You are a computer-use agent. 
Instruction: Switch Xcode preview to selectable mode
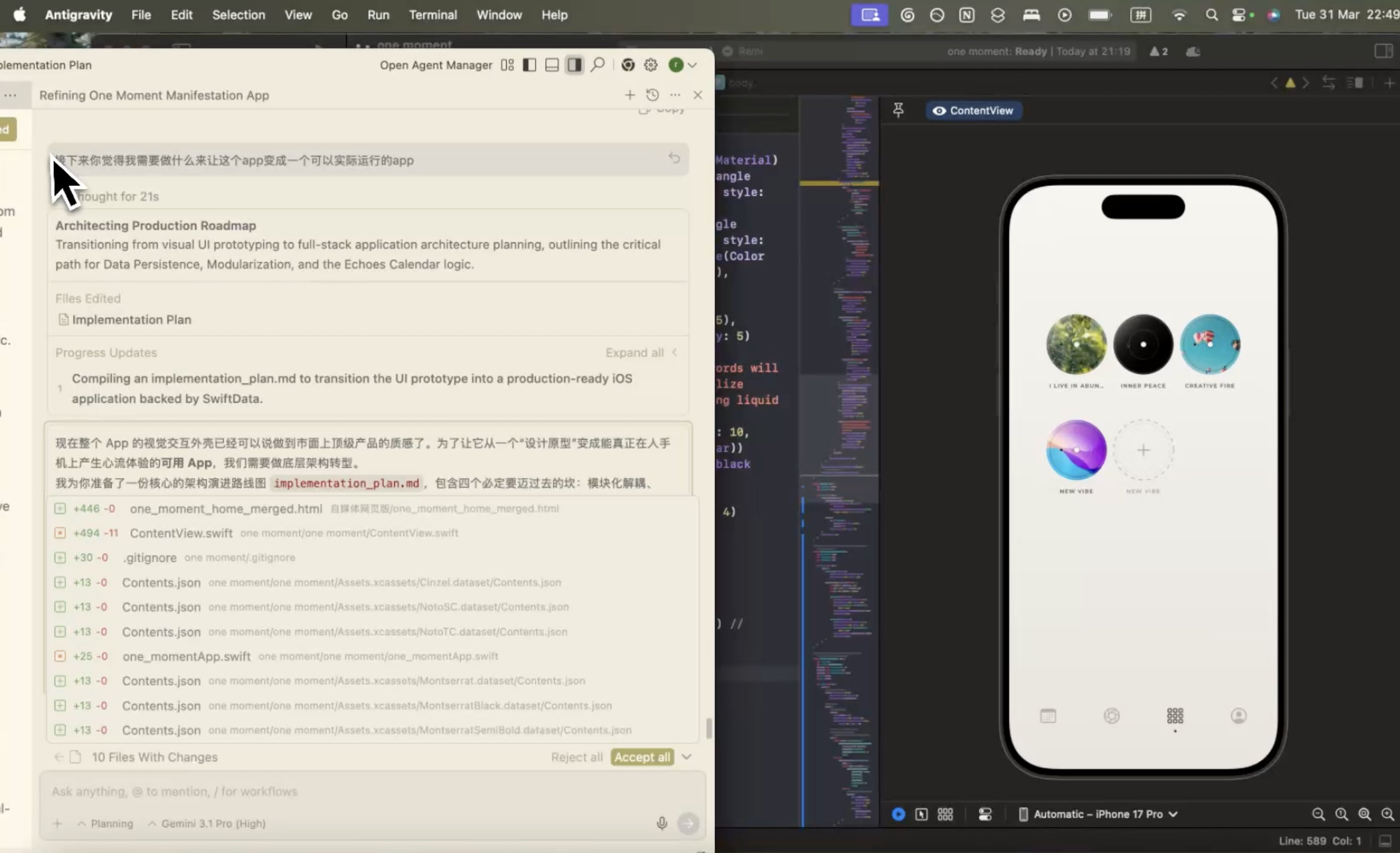tap(921, 814)
